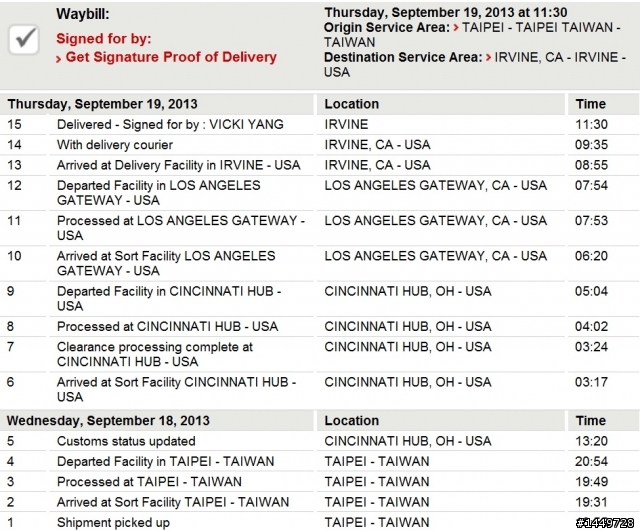Select row 15 Delivered signed by VICKI YANG
This screenshot has width=640, height=531.
(320, 124)
